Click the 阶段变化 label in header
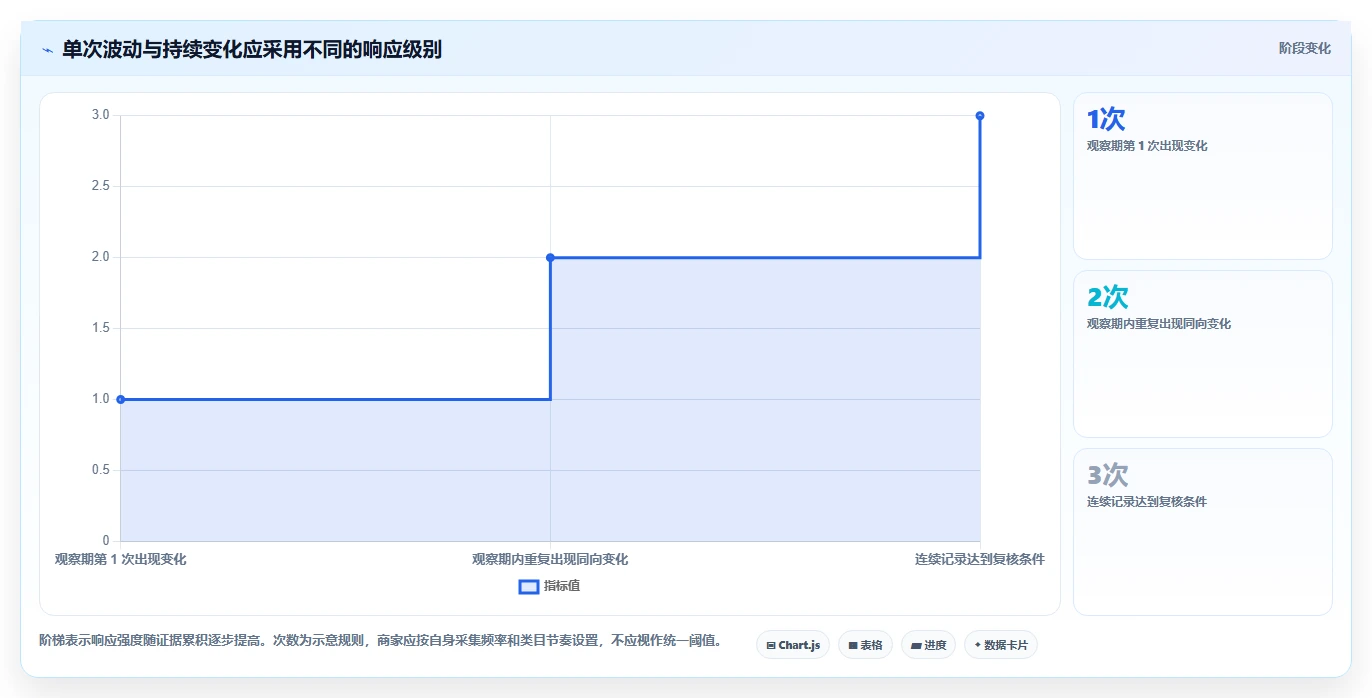This screenshot has height=698, width=1372. pyautogui.click(x=1305, y=48)
